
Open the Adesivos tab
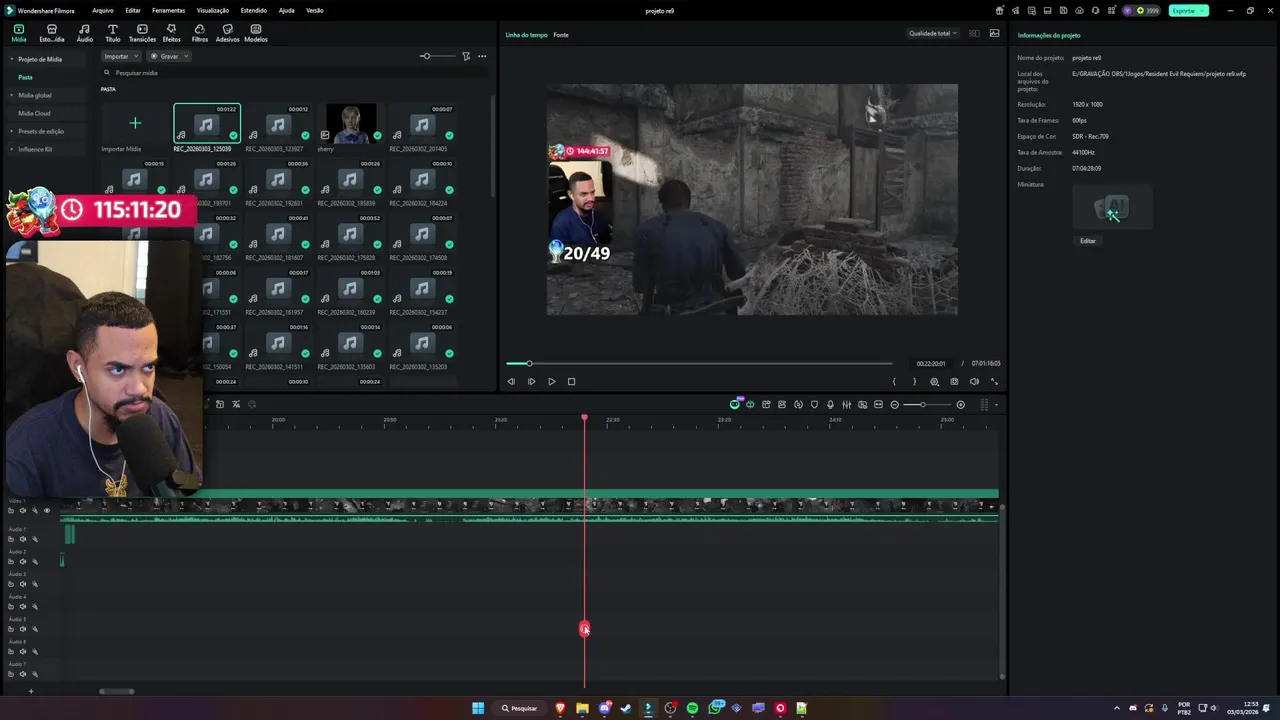[x=228, y=33]
